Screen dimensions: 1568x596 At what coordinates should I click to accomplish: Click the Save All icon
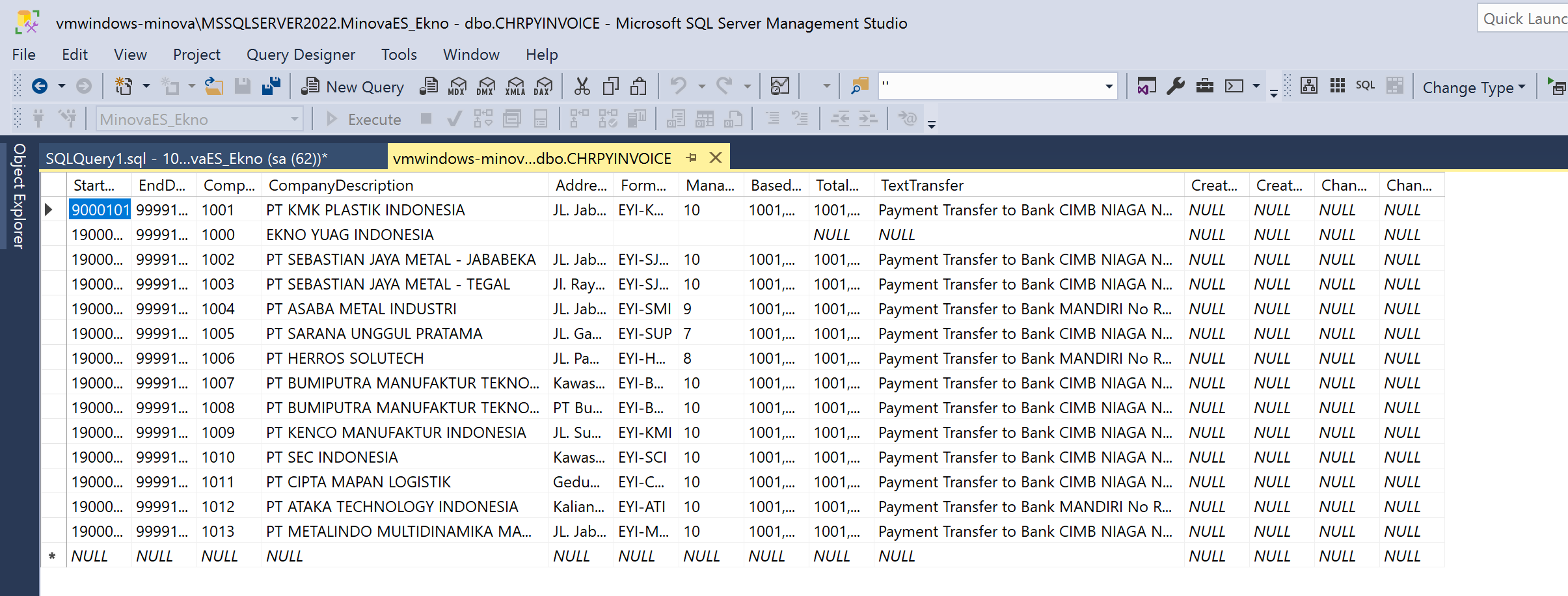[271, 86]
